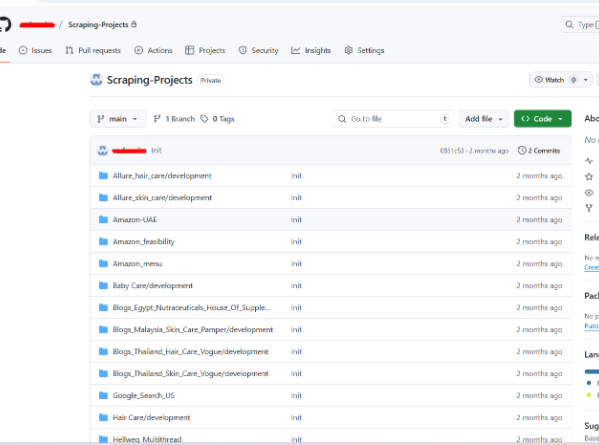View the 0 Tags link
The image size is (599, 445).
click(217, 119)
